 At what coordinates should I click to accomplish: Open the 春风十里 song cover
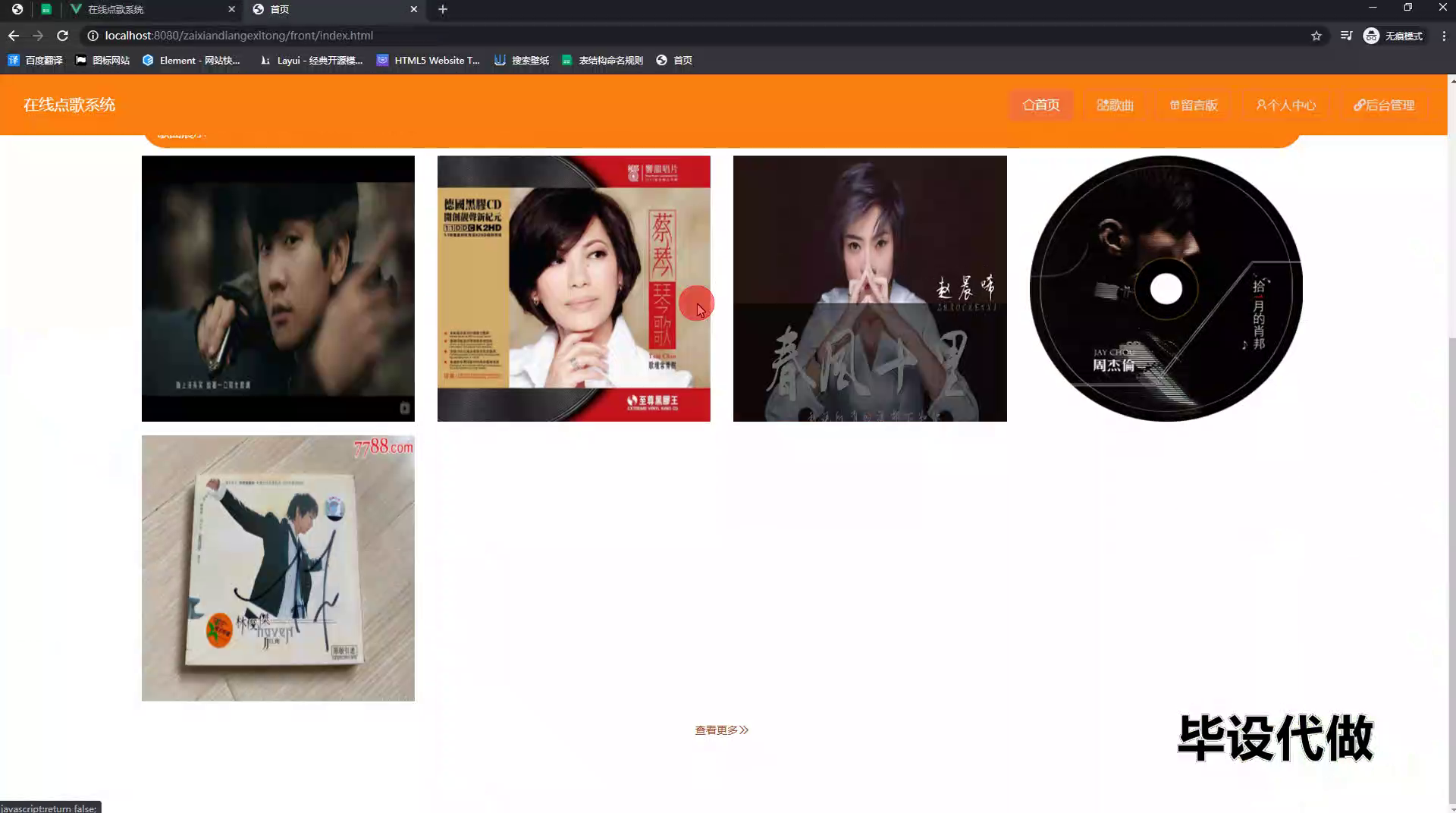[x=870, y=288]
